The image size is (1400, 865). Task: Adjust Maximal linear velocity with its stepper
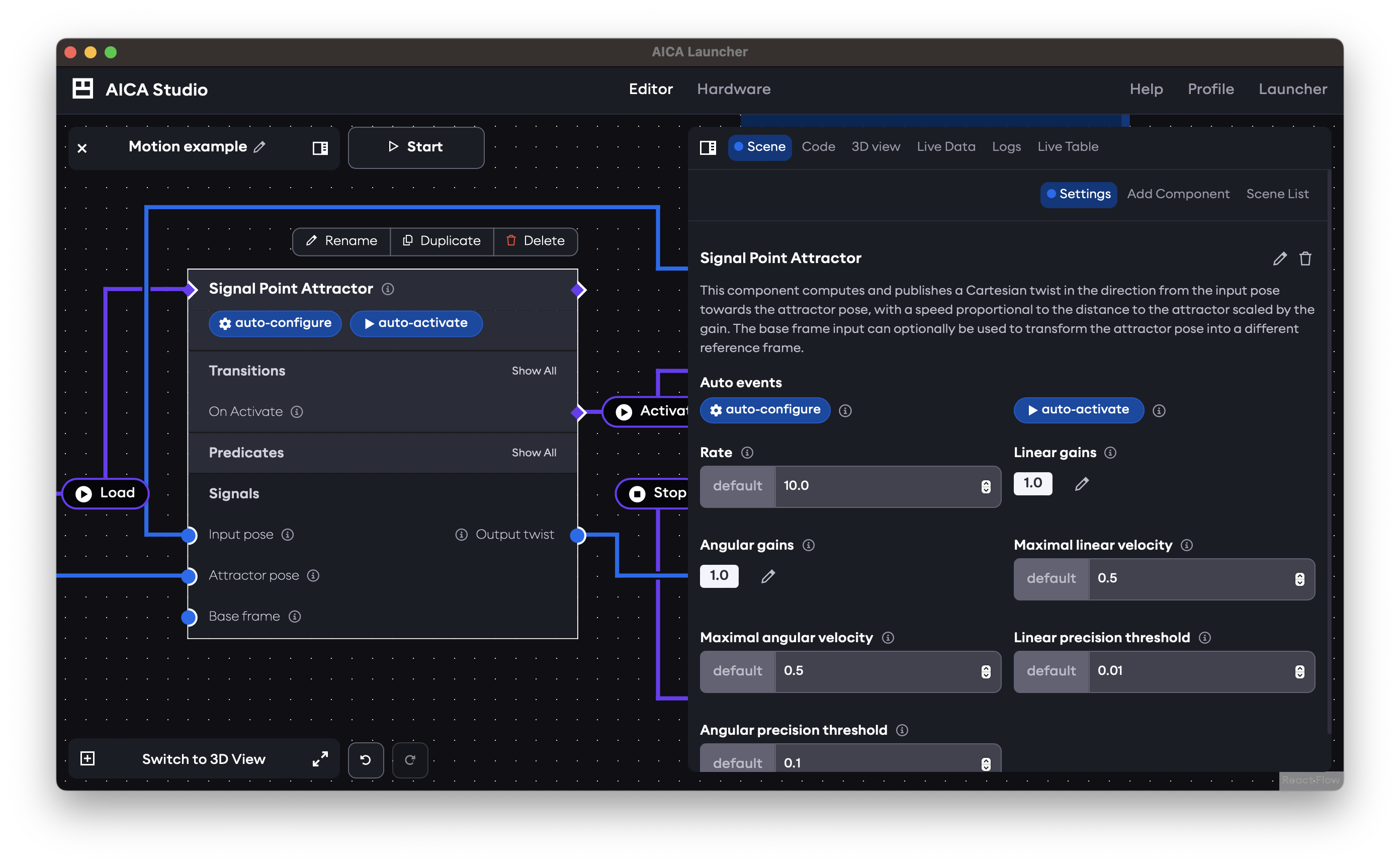1299,579
